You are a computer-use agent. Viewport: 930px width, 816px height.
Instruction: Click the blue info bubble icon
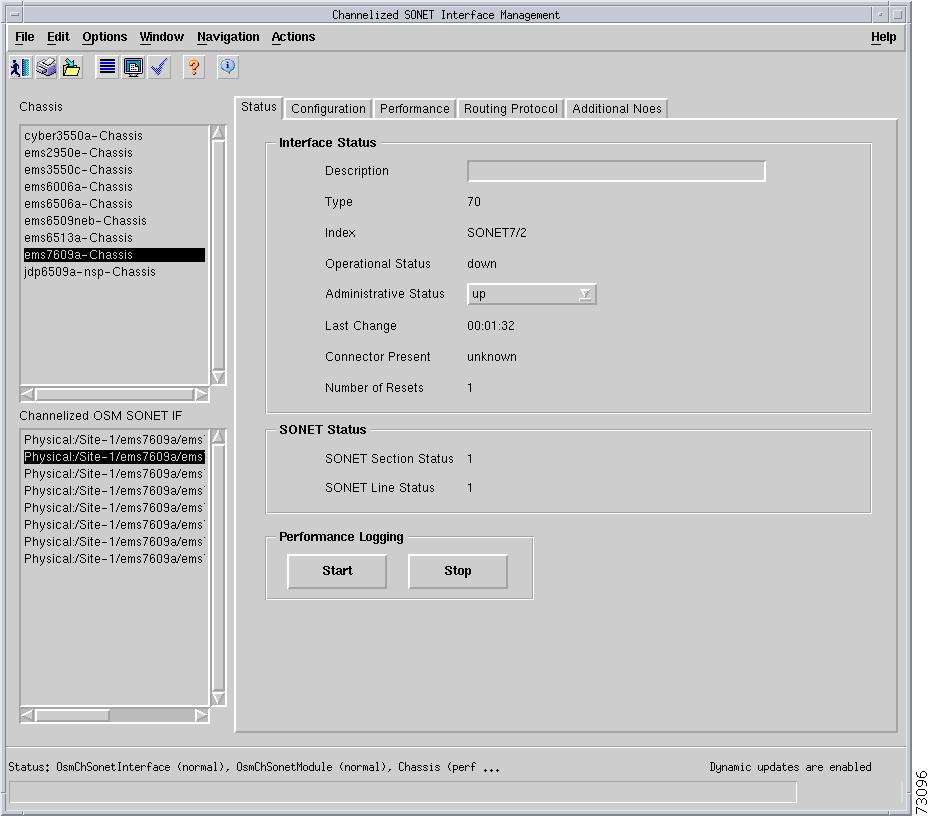pos(228,67)
